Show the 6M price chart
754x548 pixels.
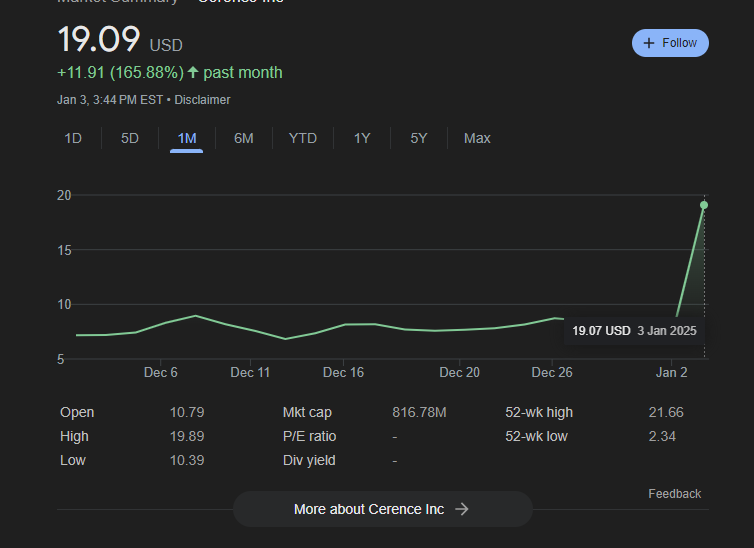243,138
